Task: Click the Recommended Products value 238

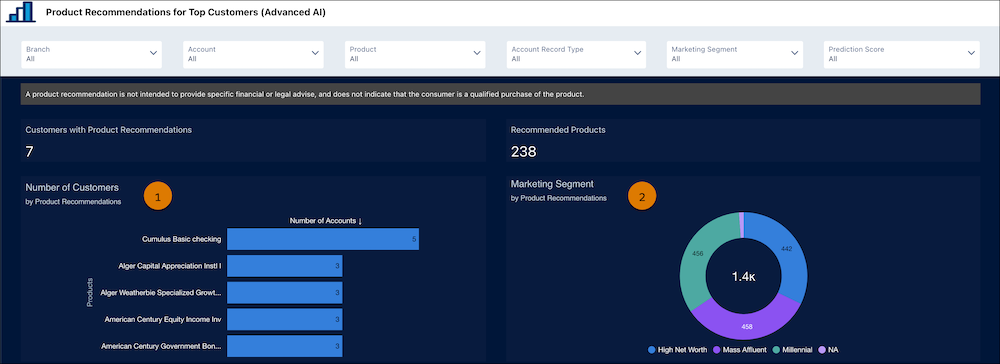Action: [x=524, y=152]
